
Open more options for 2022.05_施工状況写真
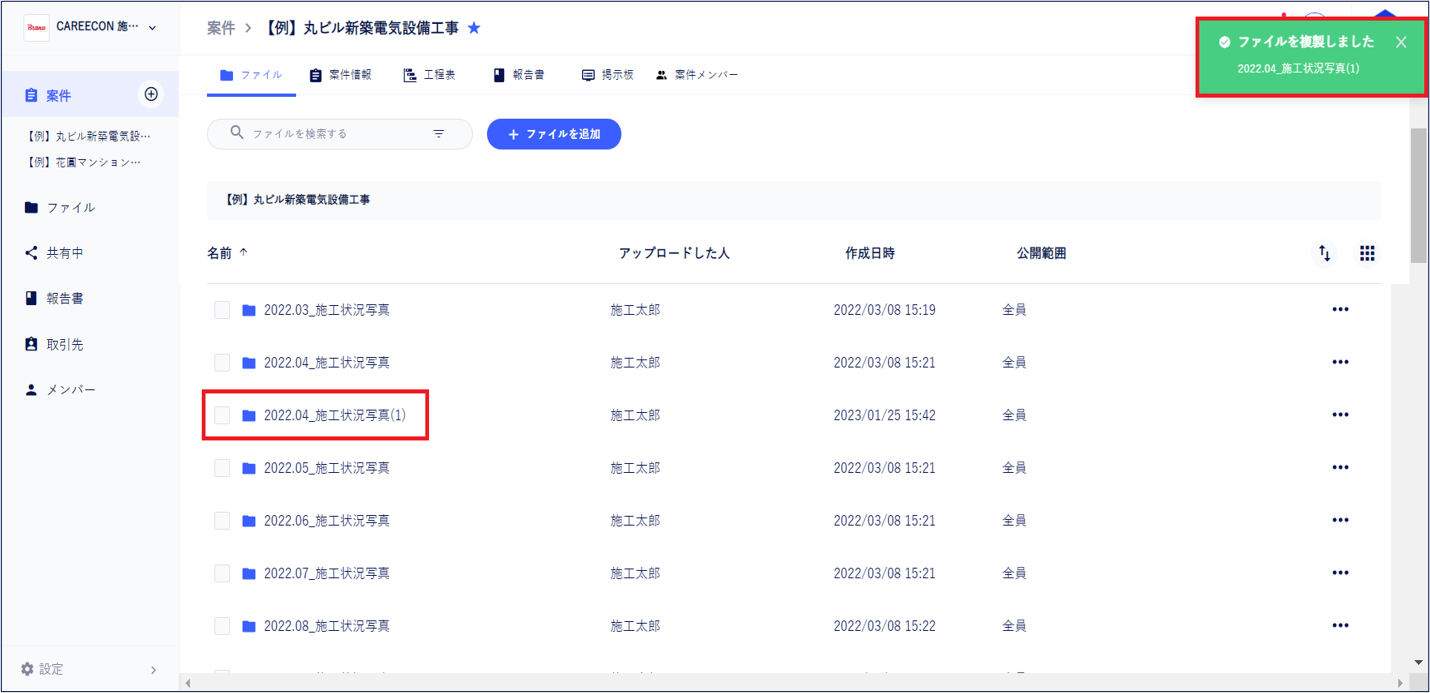click(x=1340, y=468)
